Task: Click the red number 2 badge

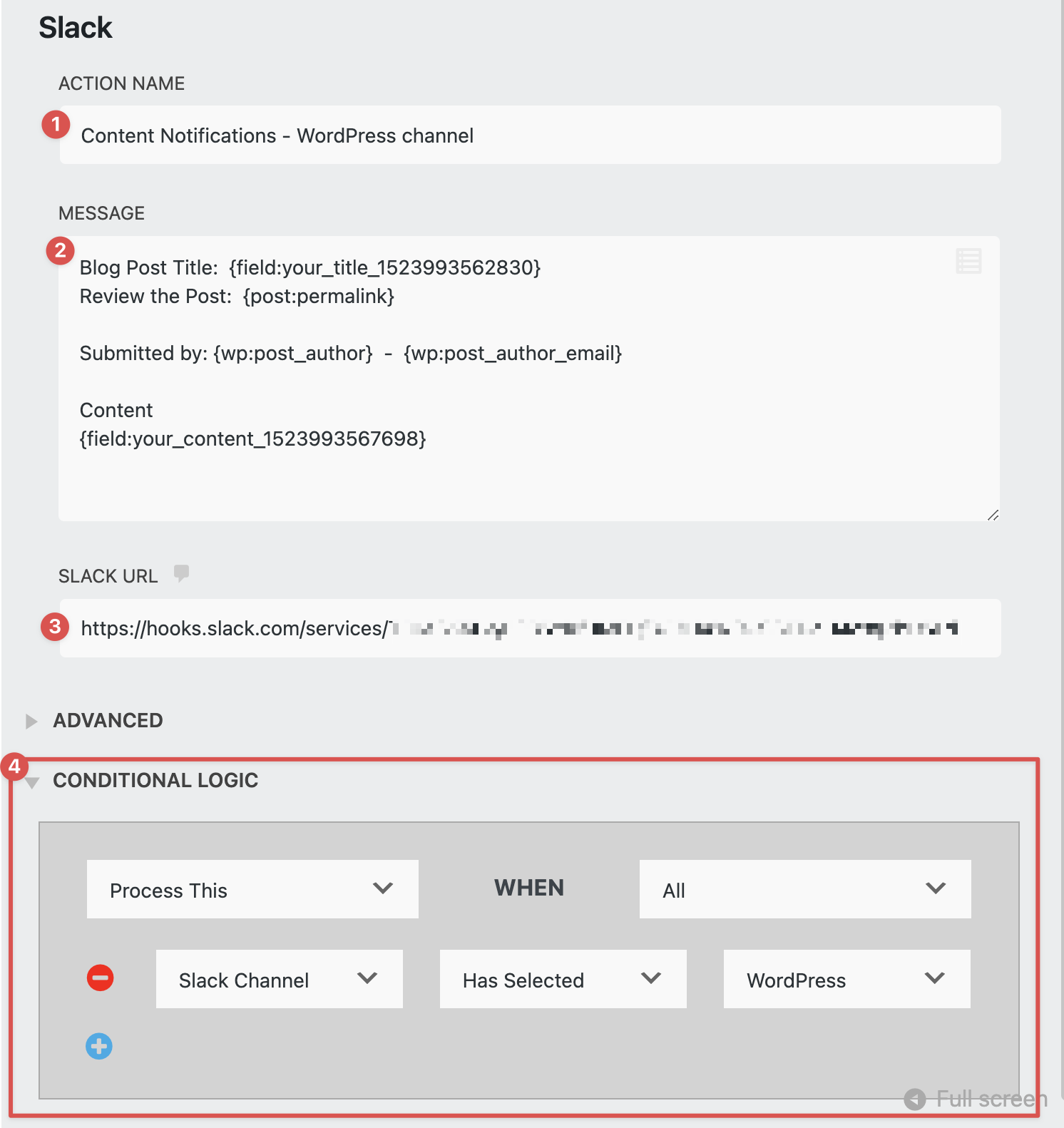Action: coord(61,250)
